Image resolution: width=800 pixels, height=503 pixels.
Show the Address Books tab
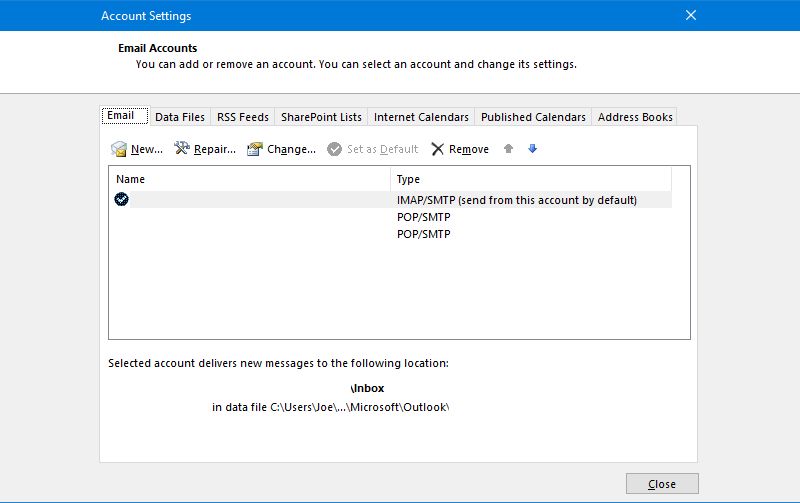[x=635, y=117]
